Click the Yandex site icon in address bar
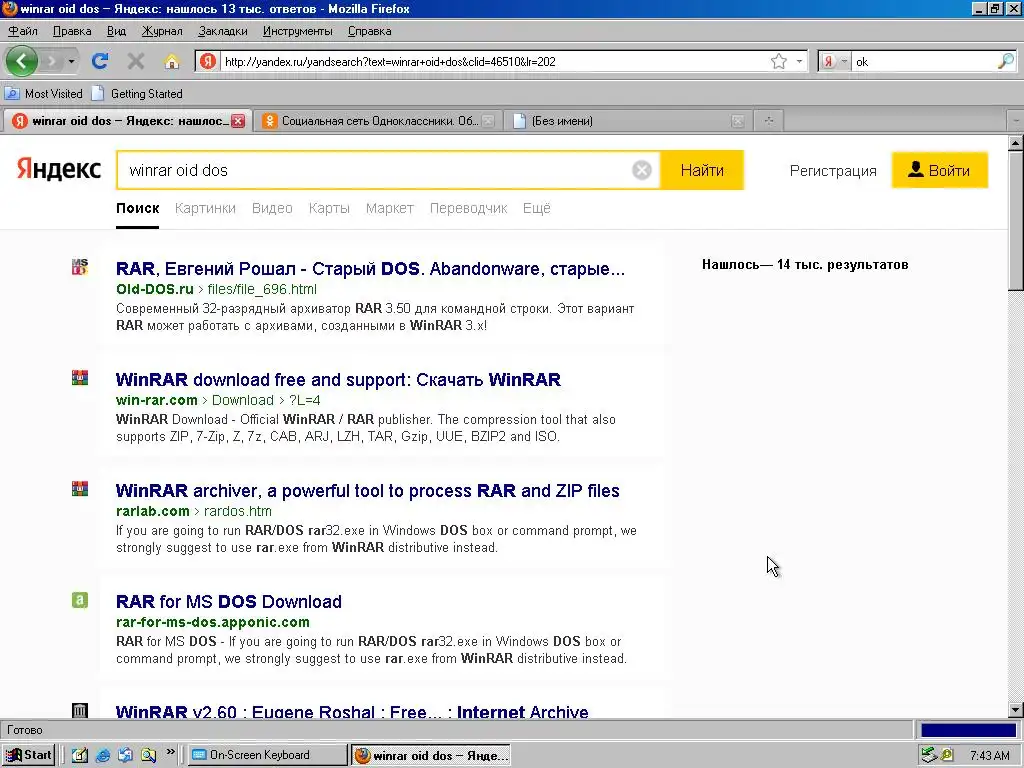The image size is (1024, 768). (208, 61)
